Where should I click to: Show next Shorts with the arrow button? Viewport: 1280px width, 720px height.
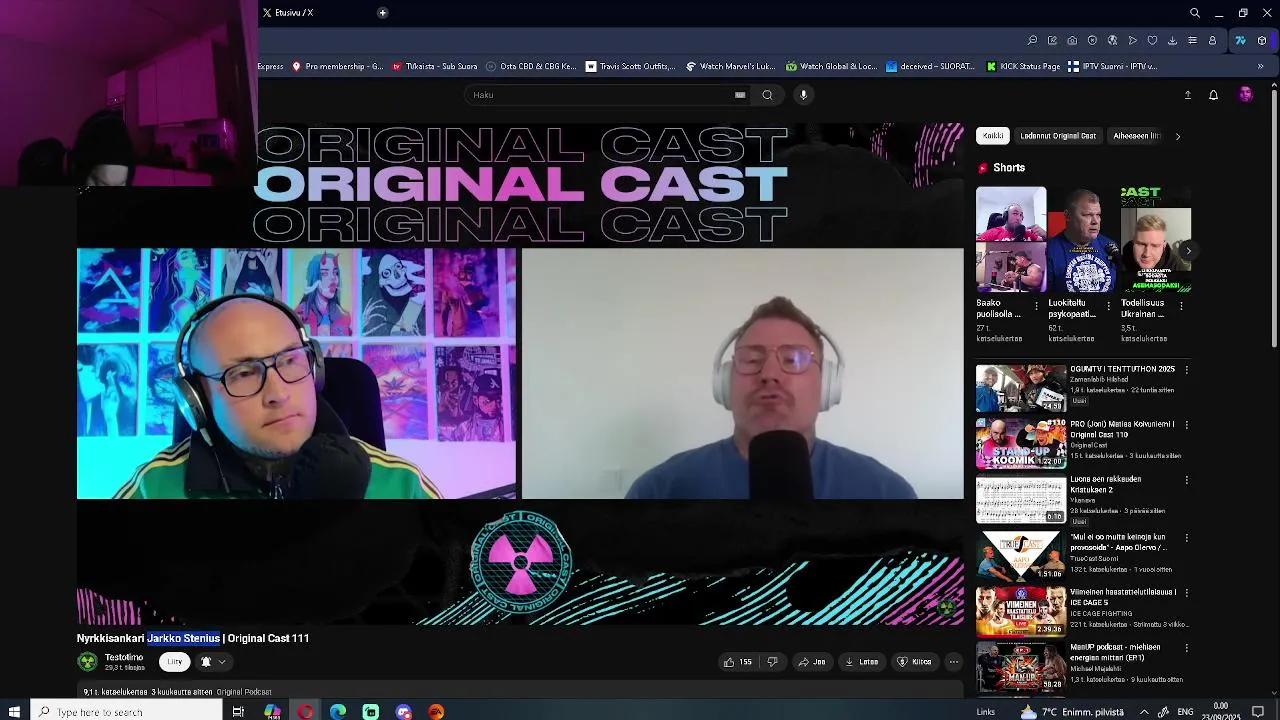(x=1186, y=249)
